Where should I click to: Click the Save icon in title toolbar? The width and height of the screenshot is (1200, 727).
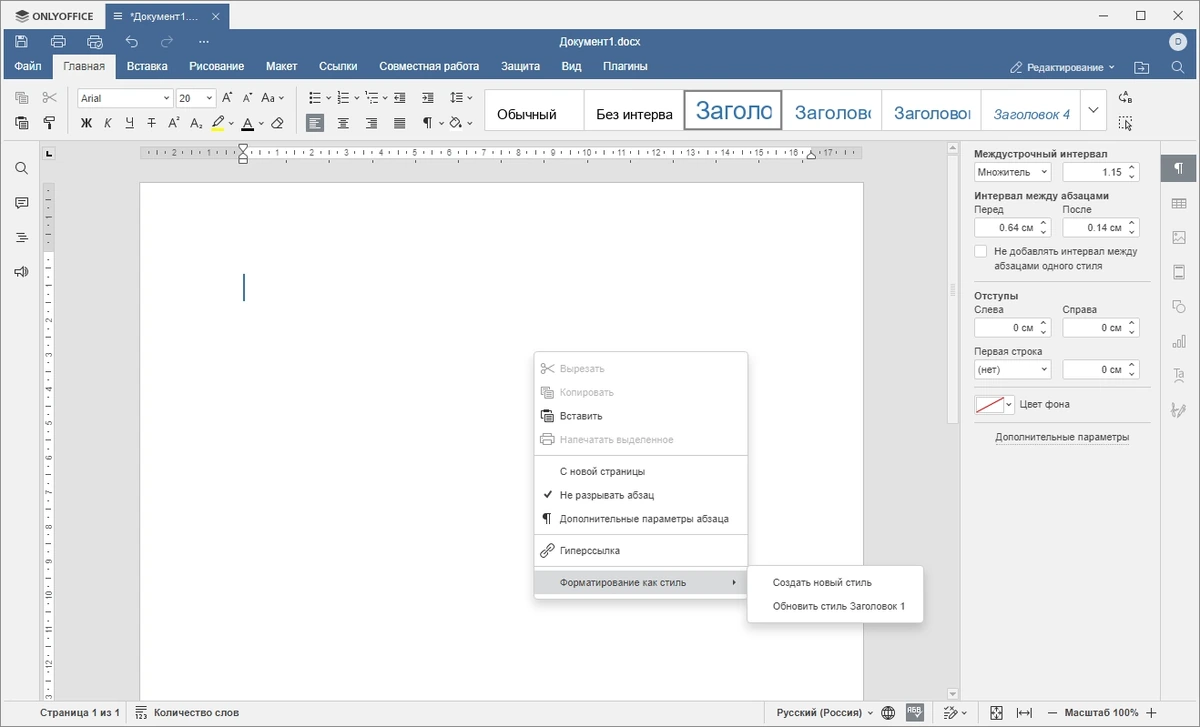pos(21,41)
